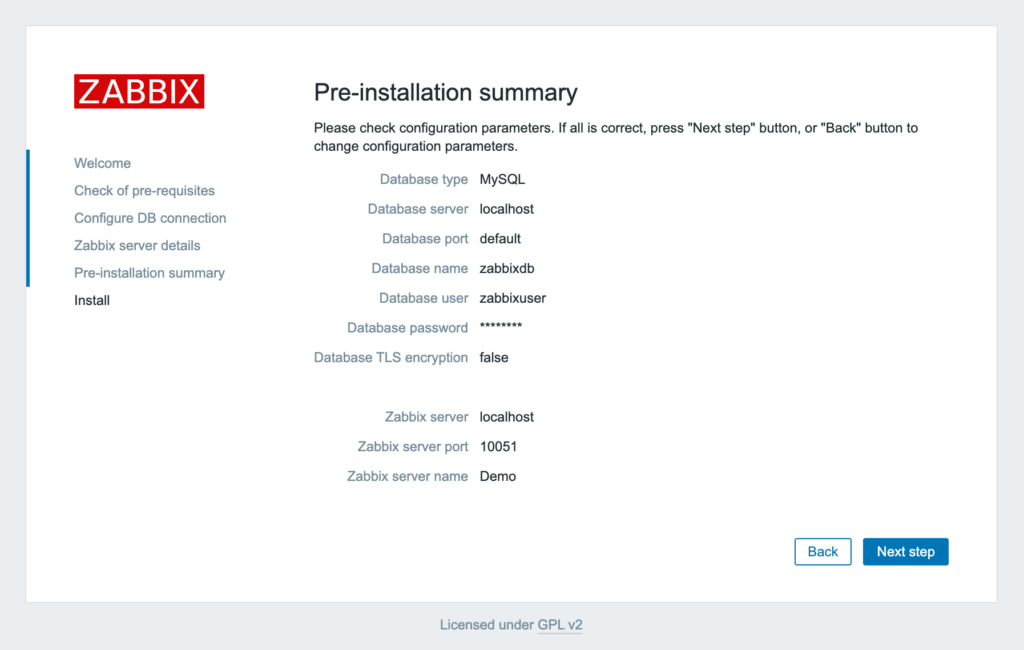1024x650 pixels.
Task: Select the Zabbix server port value 10051
Action: tap(498, 447)
